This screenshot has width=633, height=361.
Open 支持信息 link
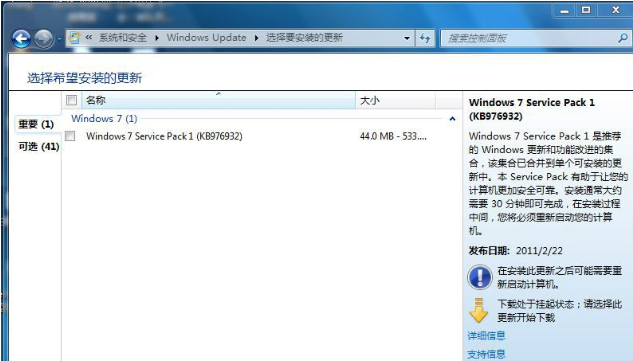486,354
